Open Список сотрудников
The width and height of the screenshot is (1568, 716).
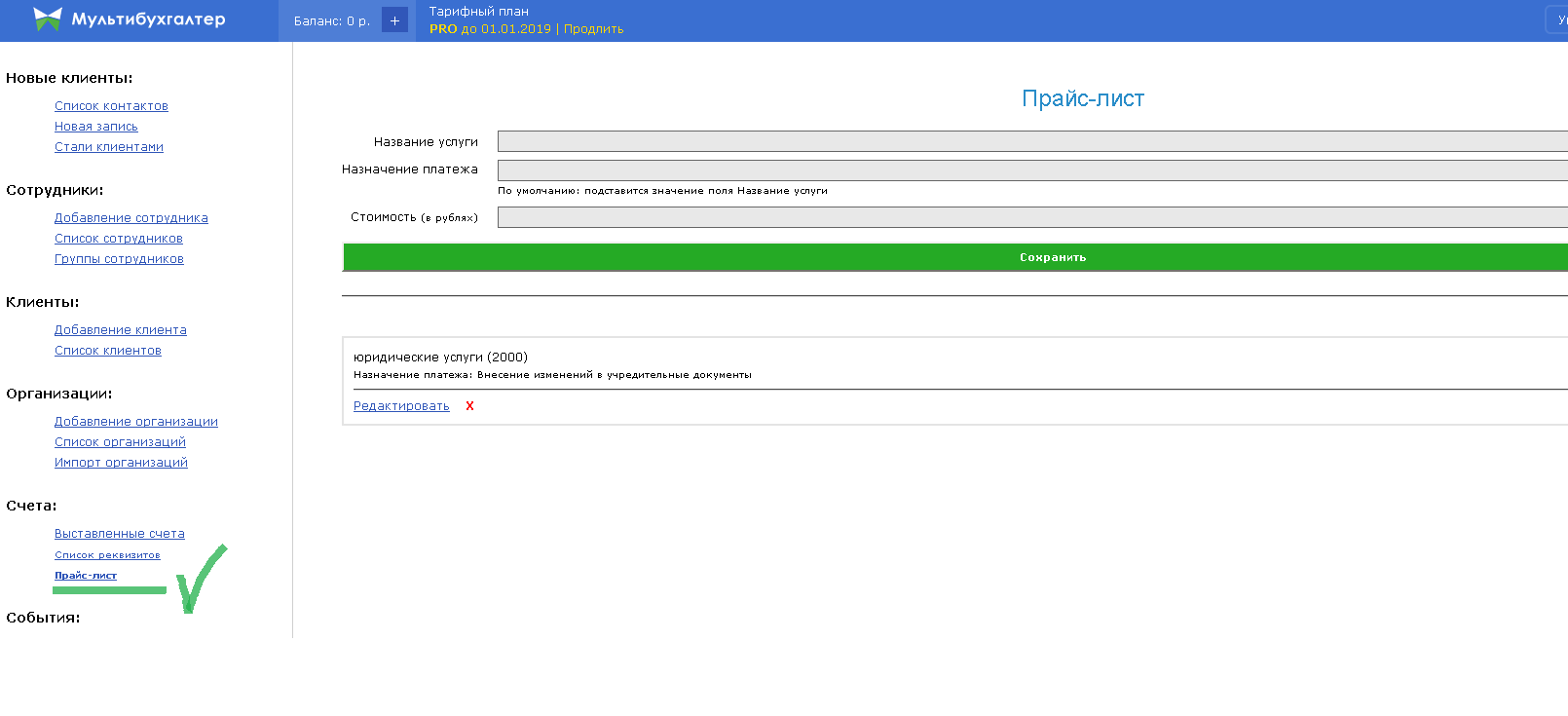pyautogui.click(x=118, y=239)
